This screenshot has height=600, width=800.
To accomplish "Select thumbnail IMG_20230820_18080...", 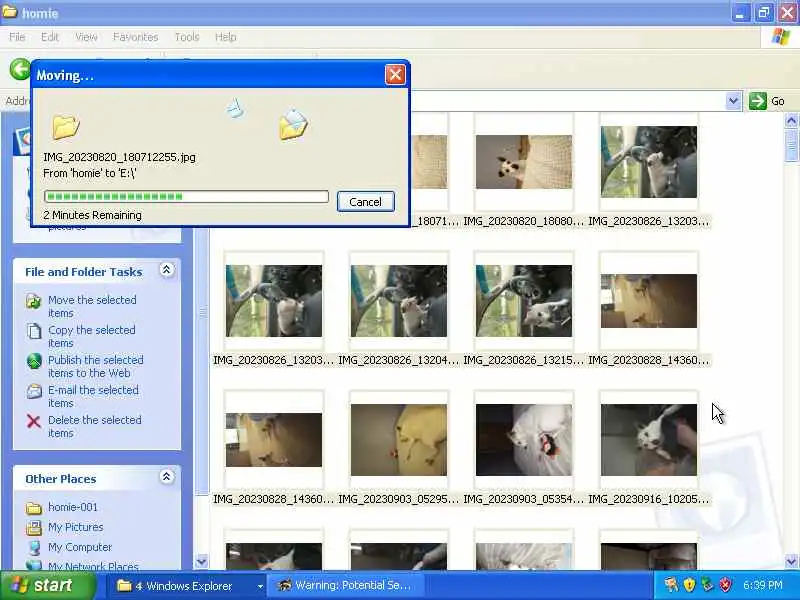I will [x=524, y=162].
